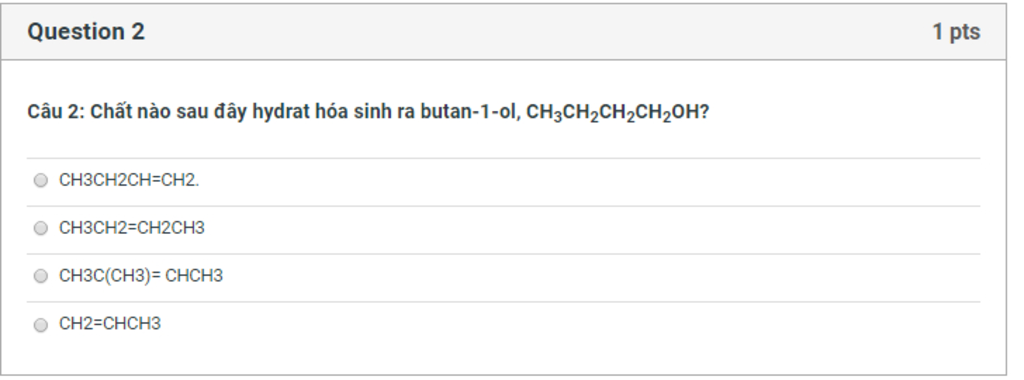Click the answer label CH3C(CH3)= CHCH3

point(140,276)
